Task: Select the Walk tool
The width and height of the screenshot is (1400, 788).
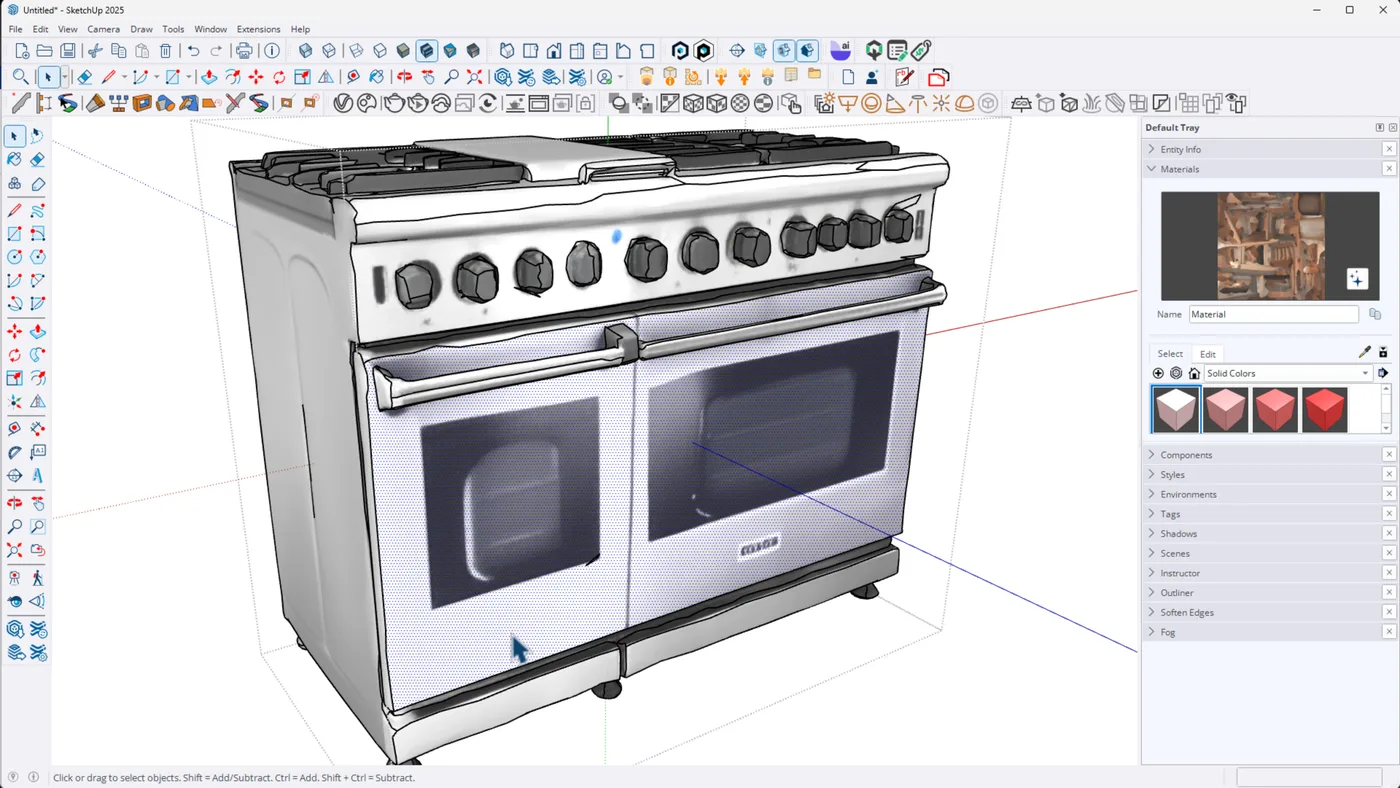Action: click(37, 578)
